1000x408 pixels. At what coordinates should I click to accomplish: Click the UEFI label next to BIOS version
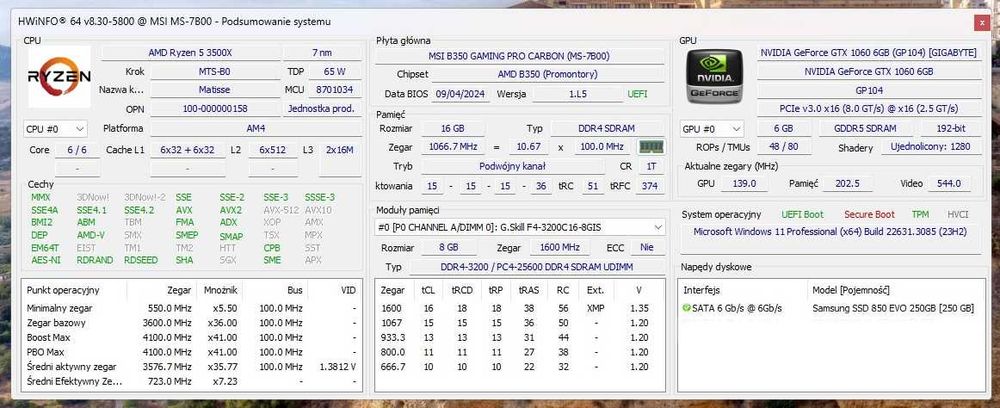pos(637,94)
